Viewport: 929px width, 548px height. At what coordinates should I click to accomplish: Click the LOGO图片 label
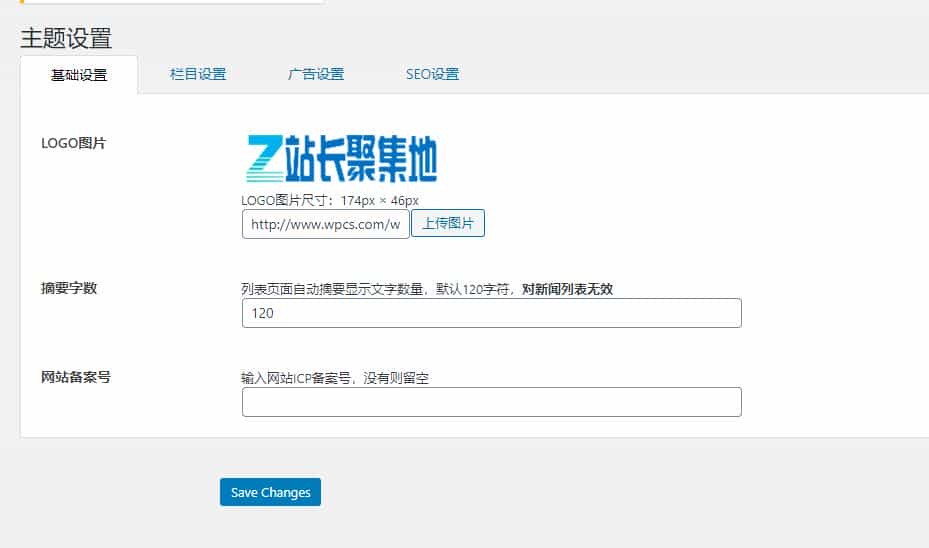(x=73, y=143)
